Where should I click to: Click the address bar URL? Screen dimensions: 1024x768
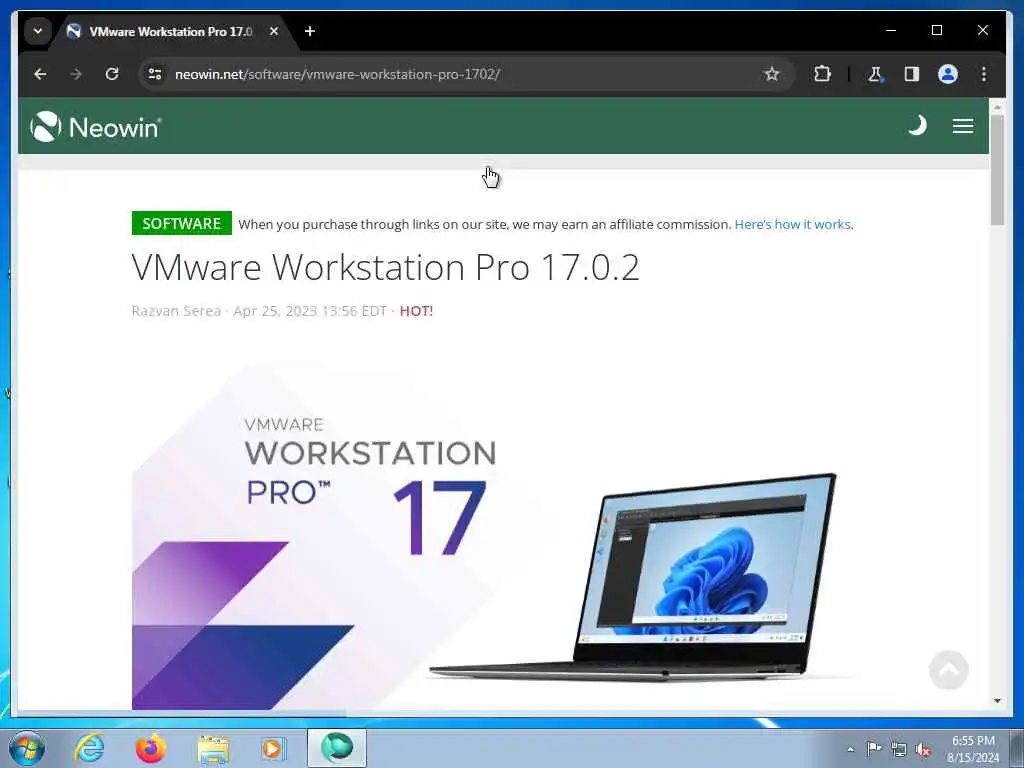click(x=337, y=74)
